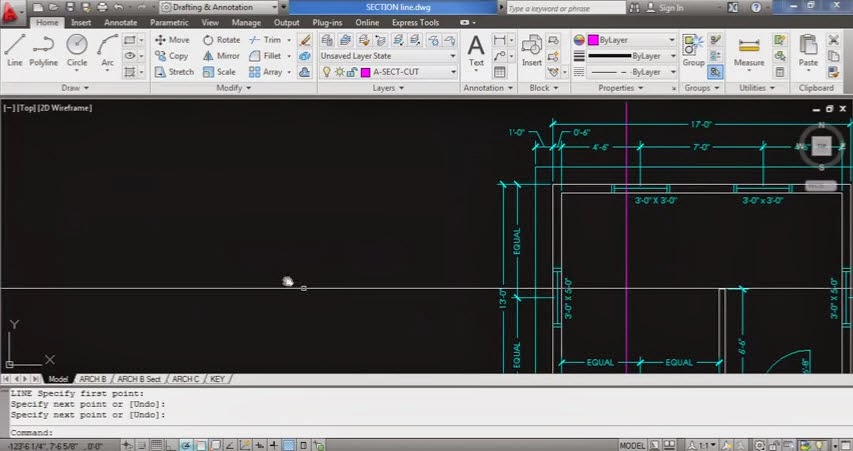Click the Mirror tool

(221, 55)
